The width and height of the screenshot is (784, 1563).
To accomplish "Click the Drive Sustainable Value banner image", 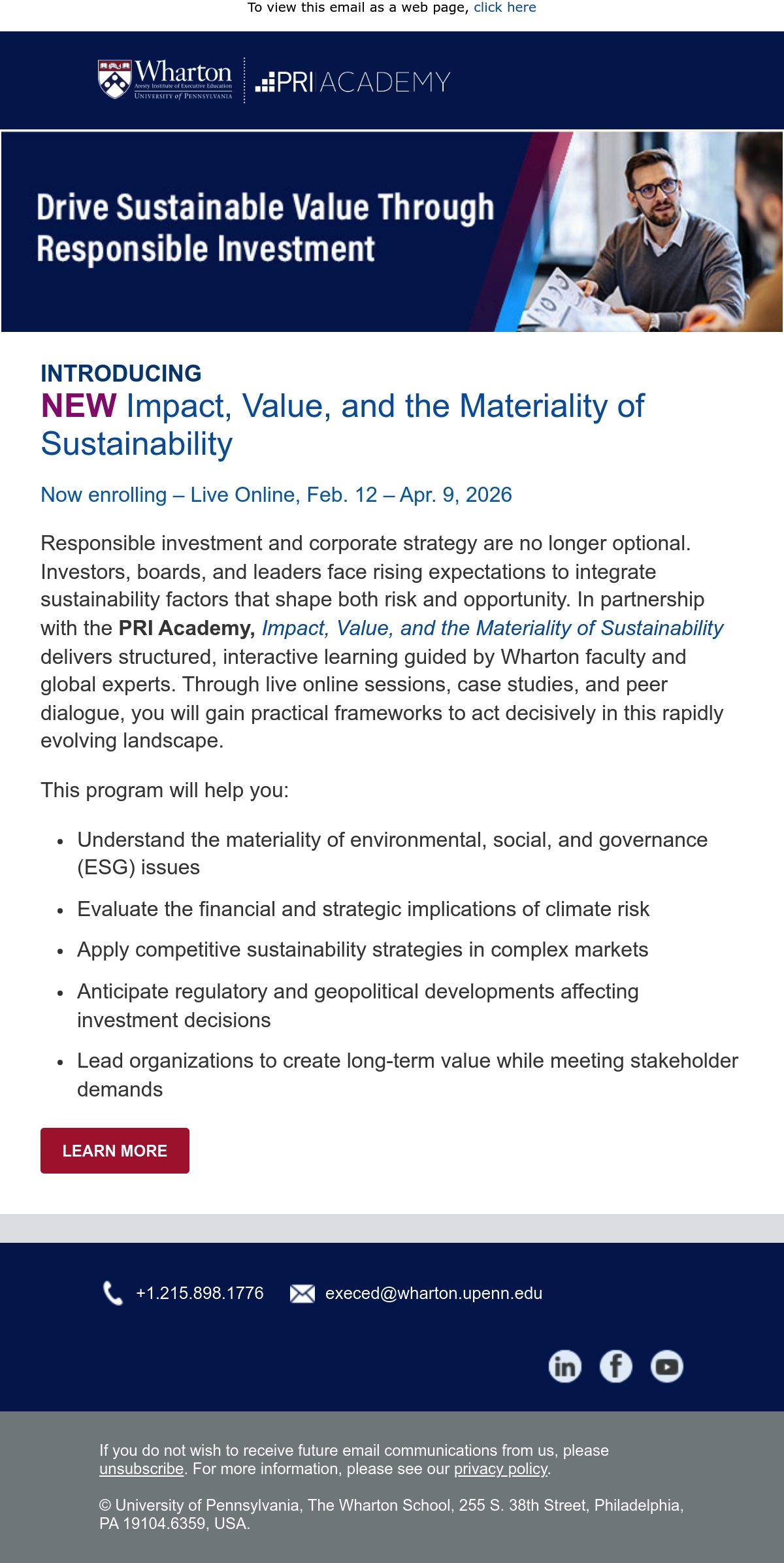I will (392, 232).
